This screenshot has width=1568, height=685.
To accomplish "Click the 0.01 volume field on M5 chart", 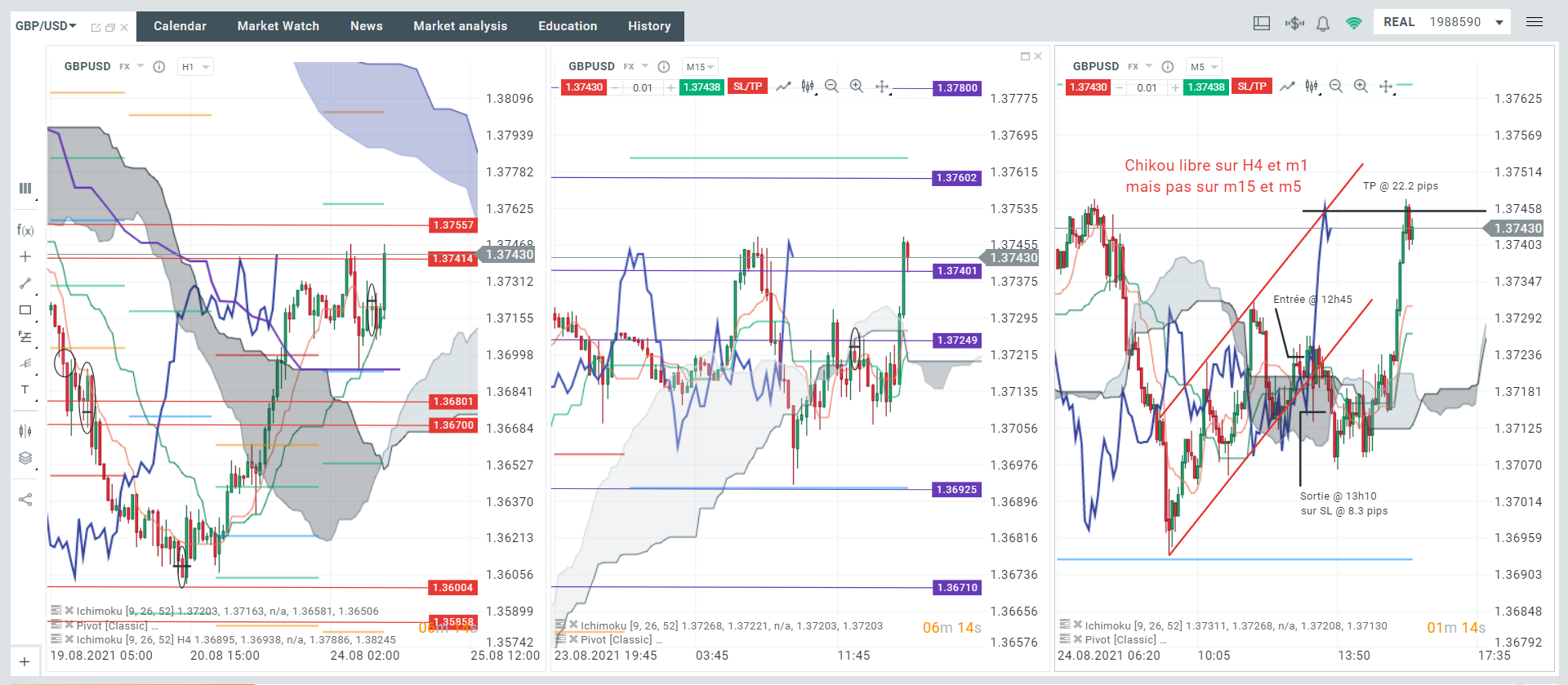I will [1147, 87].
